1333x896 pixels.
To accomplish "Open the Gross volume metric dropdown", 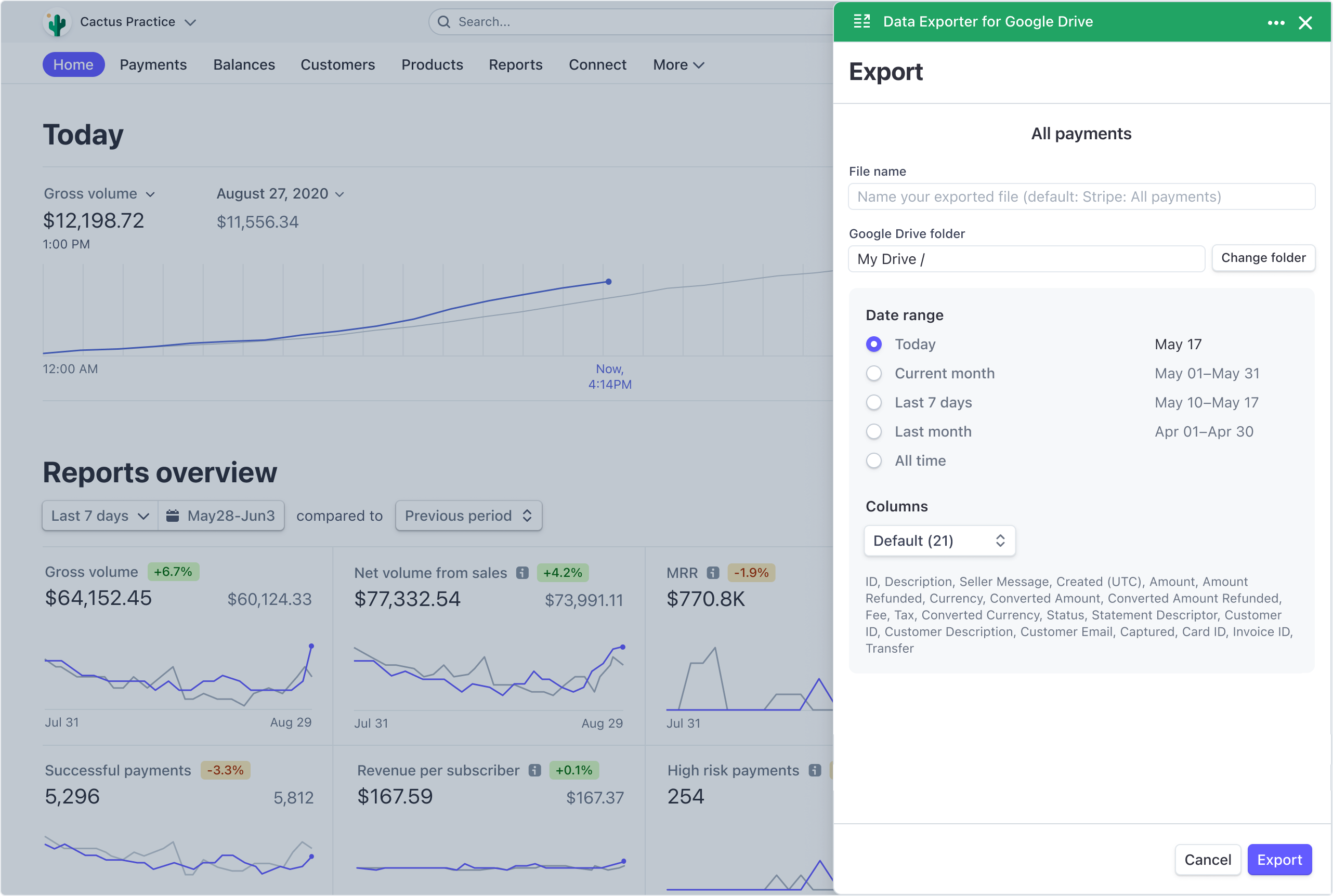I will (x=99, y=194).
